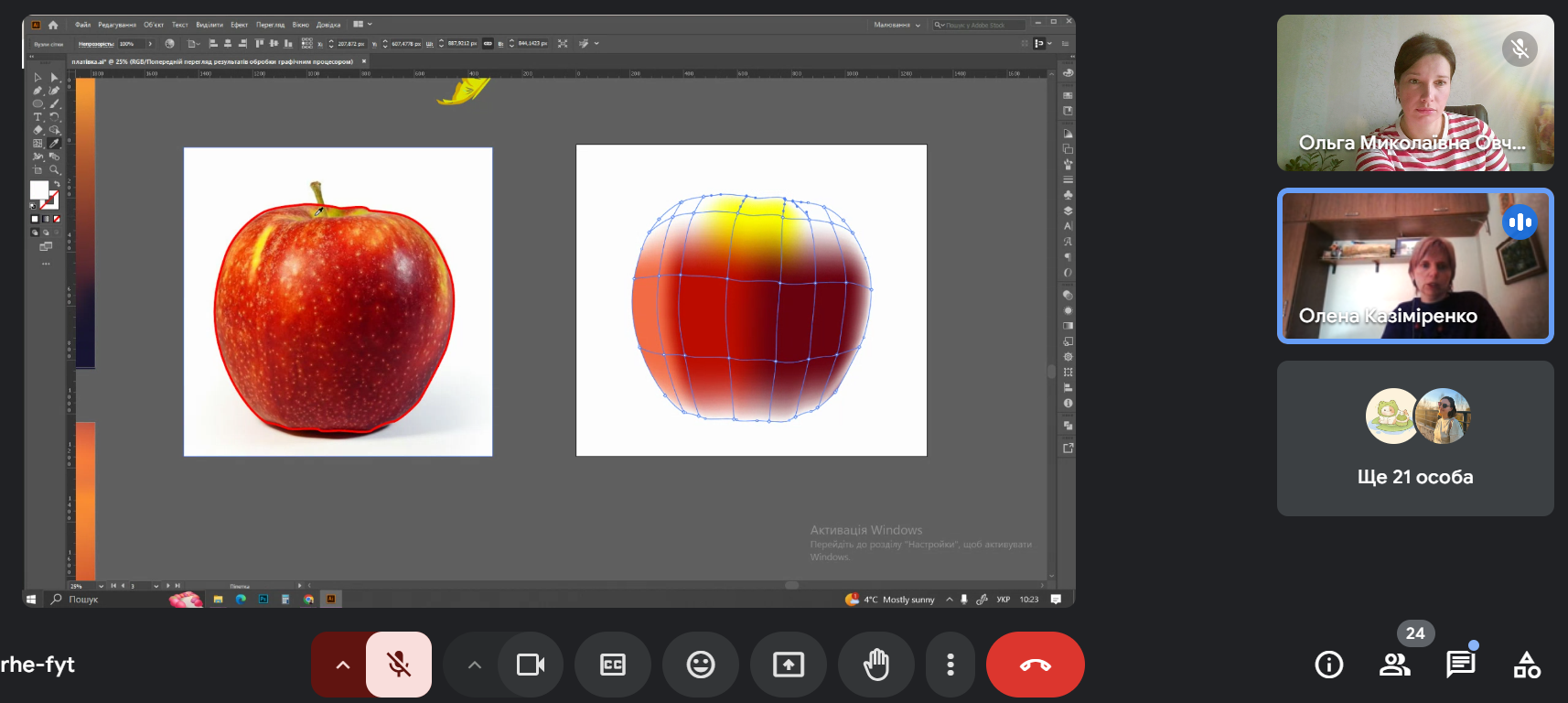Click the 'Ще 21 особа' participants tile
1568x703 pixels.
coord(1414,438)
